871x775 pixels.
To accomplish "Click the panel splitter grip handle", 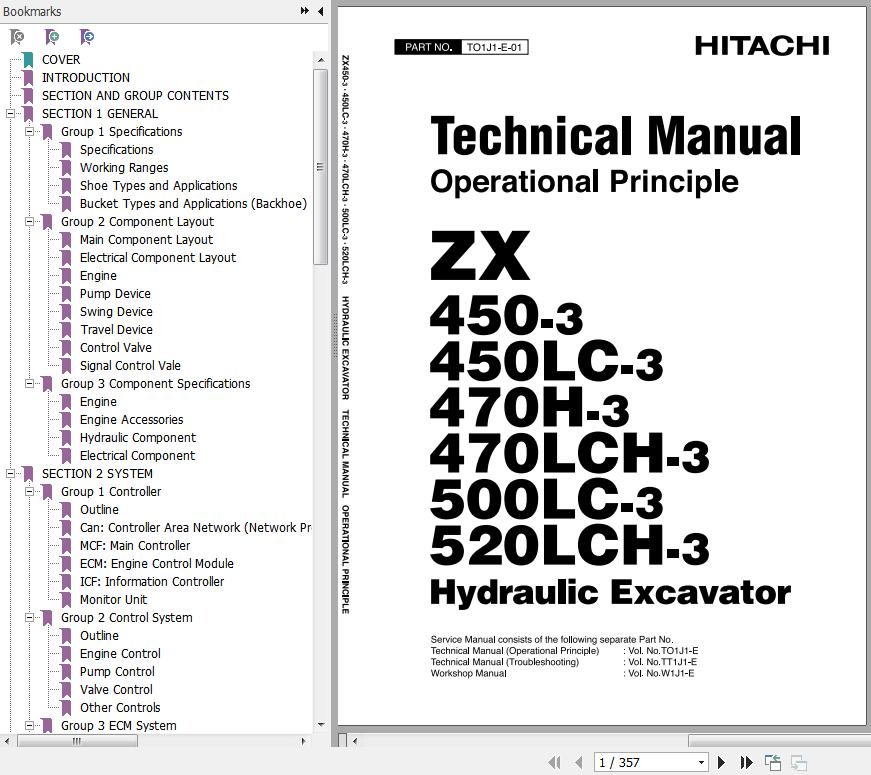I will click(335, 335).
